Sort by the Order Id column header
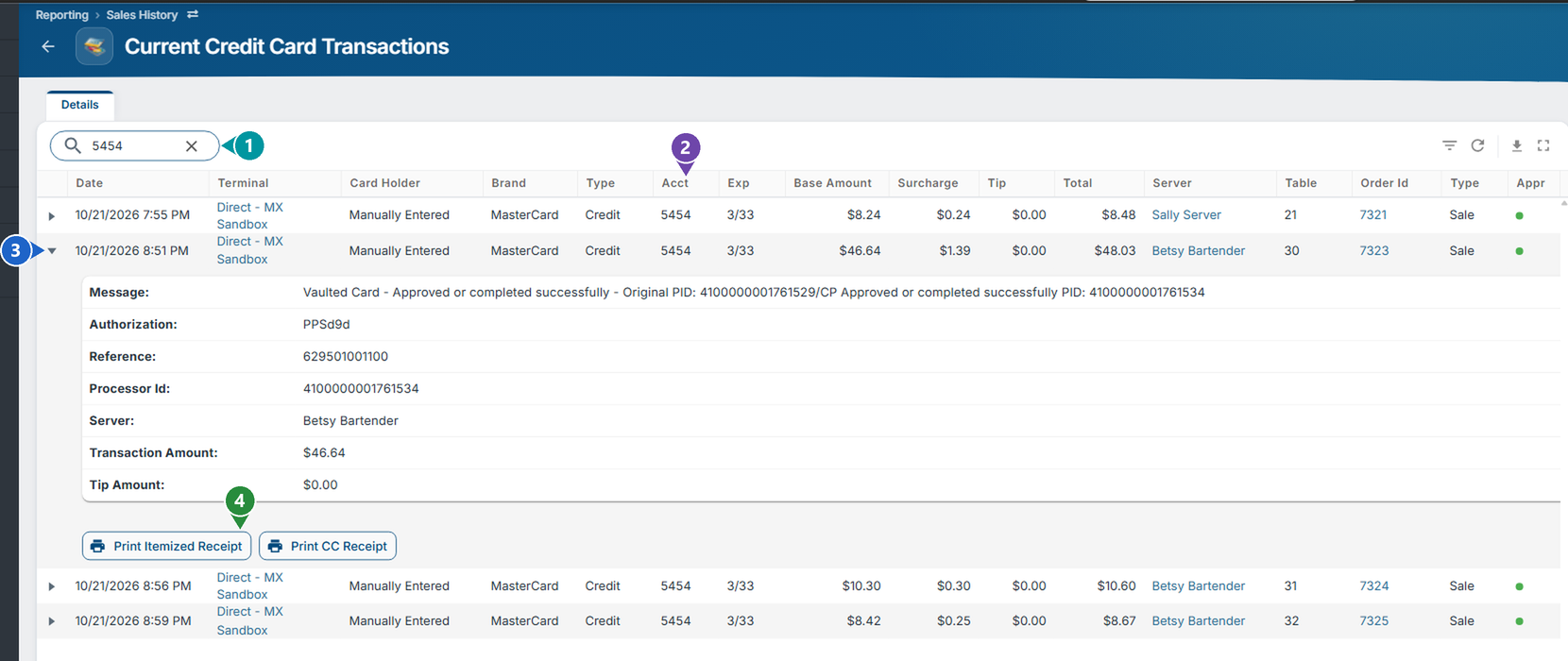 (1384, 183)
